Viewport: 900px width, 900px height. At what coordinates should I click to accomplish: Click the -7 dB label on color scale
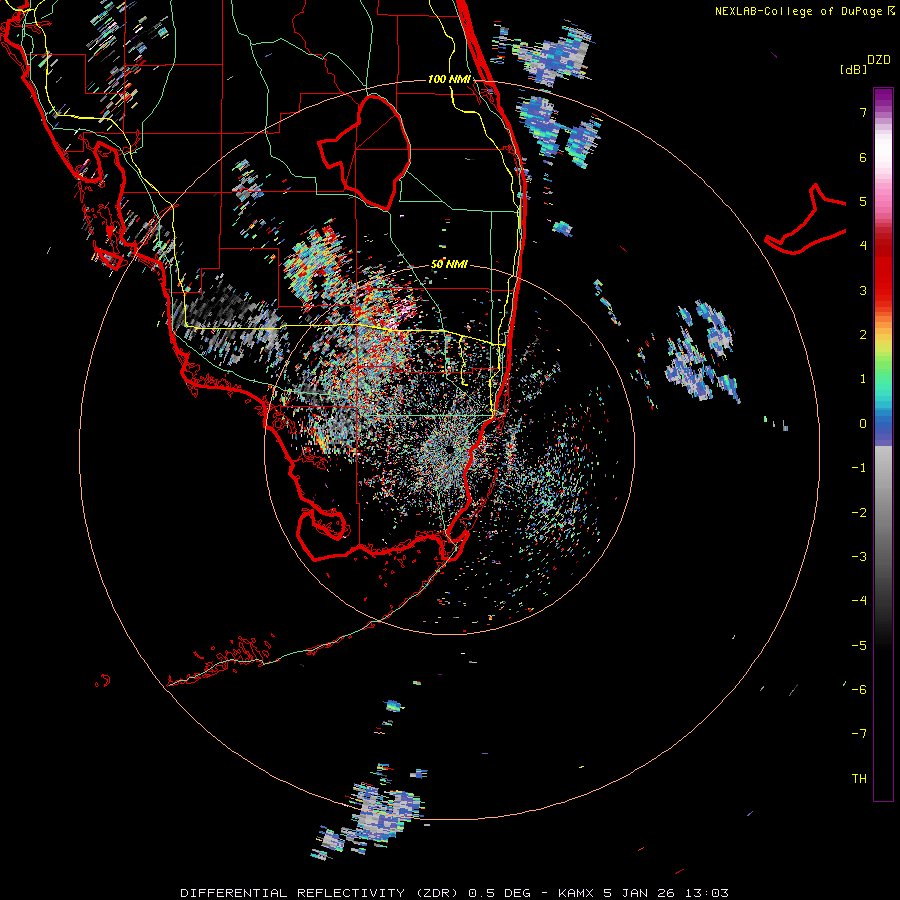(x=859, y=734)
